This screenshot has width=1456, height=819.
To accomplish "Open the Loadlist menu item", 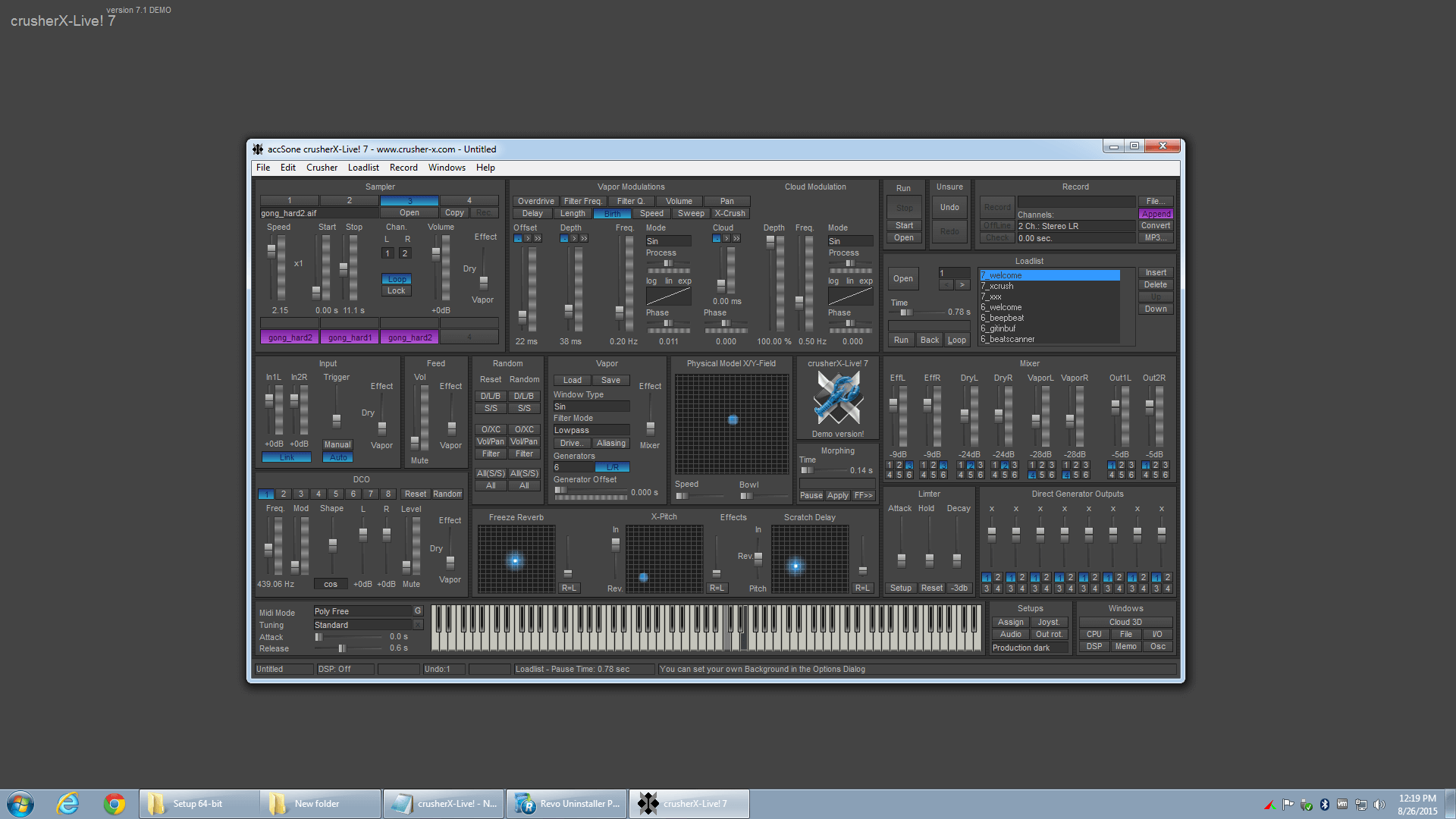I will click(x=362, y=167).
